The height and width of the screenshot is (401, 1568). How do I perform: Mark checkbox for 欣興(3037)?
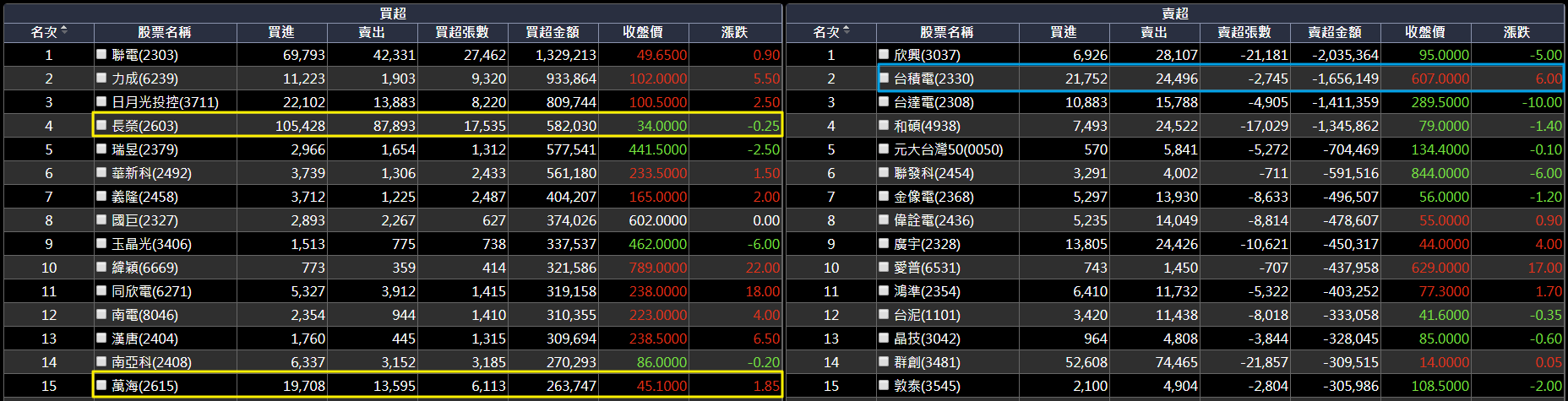884,54
